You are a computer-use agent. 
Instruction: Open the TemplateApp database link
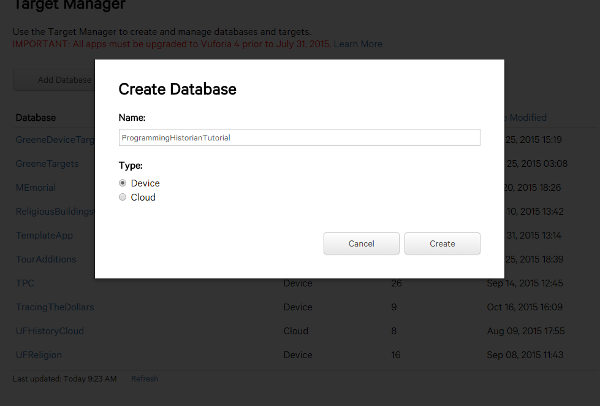click(x=45, y=235)
